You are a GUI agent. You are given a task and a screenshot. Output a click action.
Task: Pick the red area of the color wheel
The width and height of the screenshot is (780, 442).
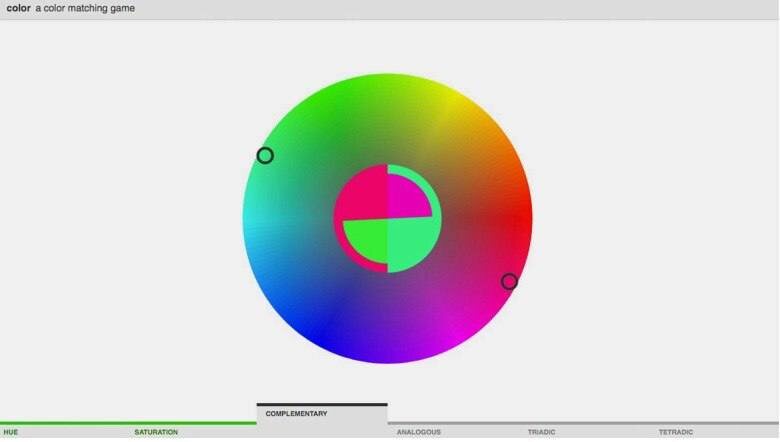[x=520, y=219]
